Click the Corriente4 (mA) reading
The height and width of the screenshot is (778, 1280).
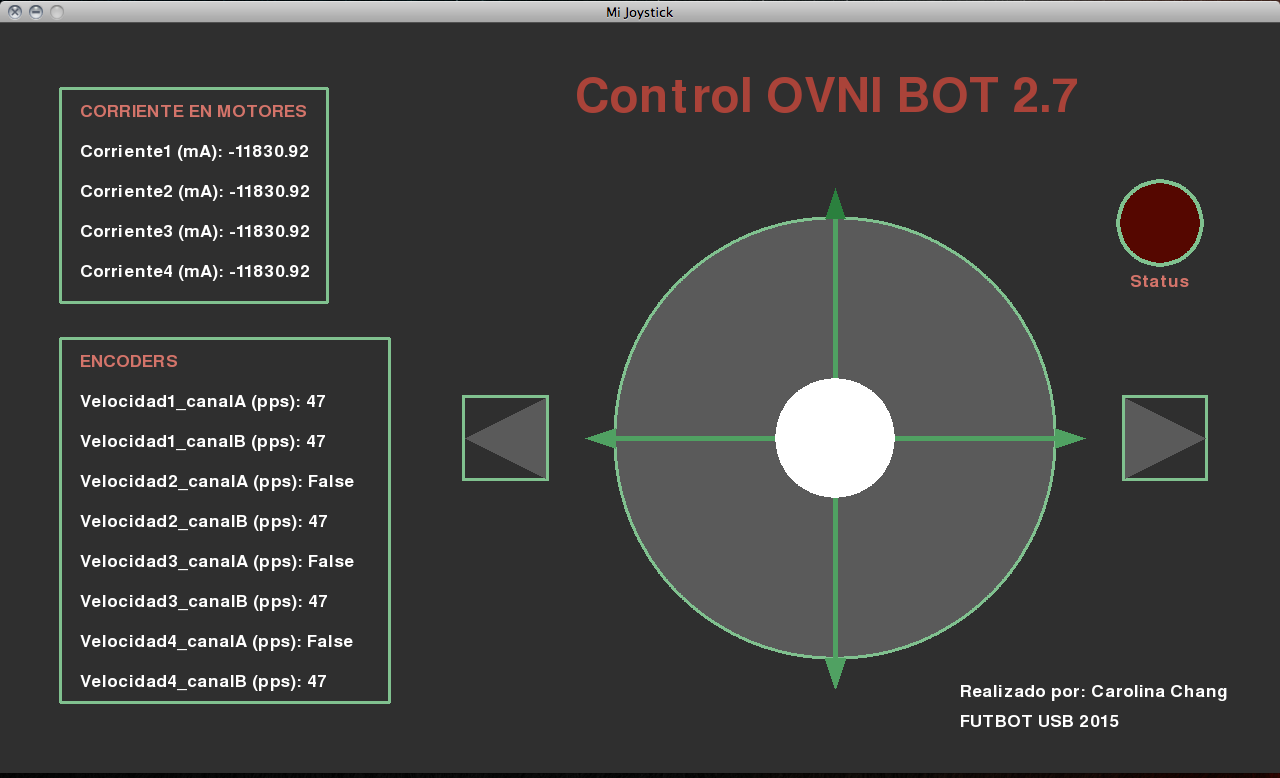click(x=195, y=272)
